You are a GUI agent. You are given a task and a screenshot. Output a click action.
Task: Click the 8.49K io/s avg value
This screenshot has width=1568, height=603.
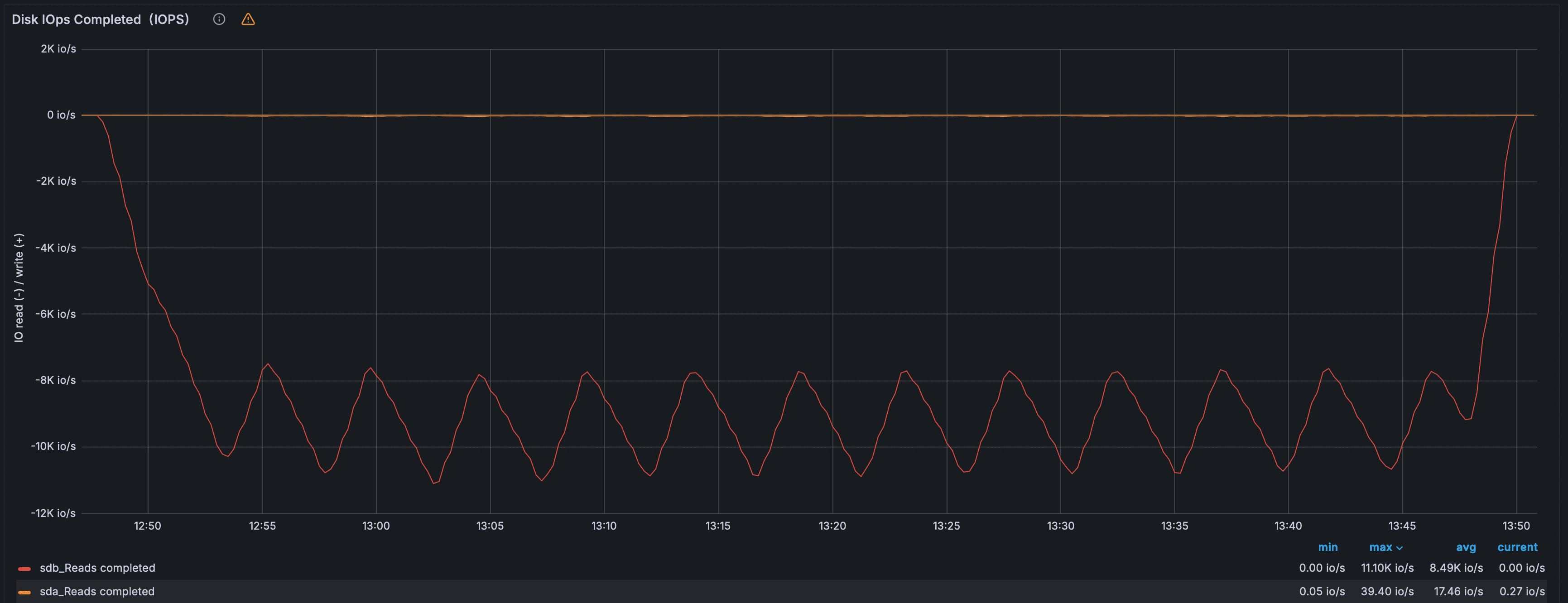click(1456, 568)
